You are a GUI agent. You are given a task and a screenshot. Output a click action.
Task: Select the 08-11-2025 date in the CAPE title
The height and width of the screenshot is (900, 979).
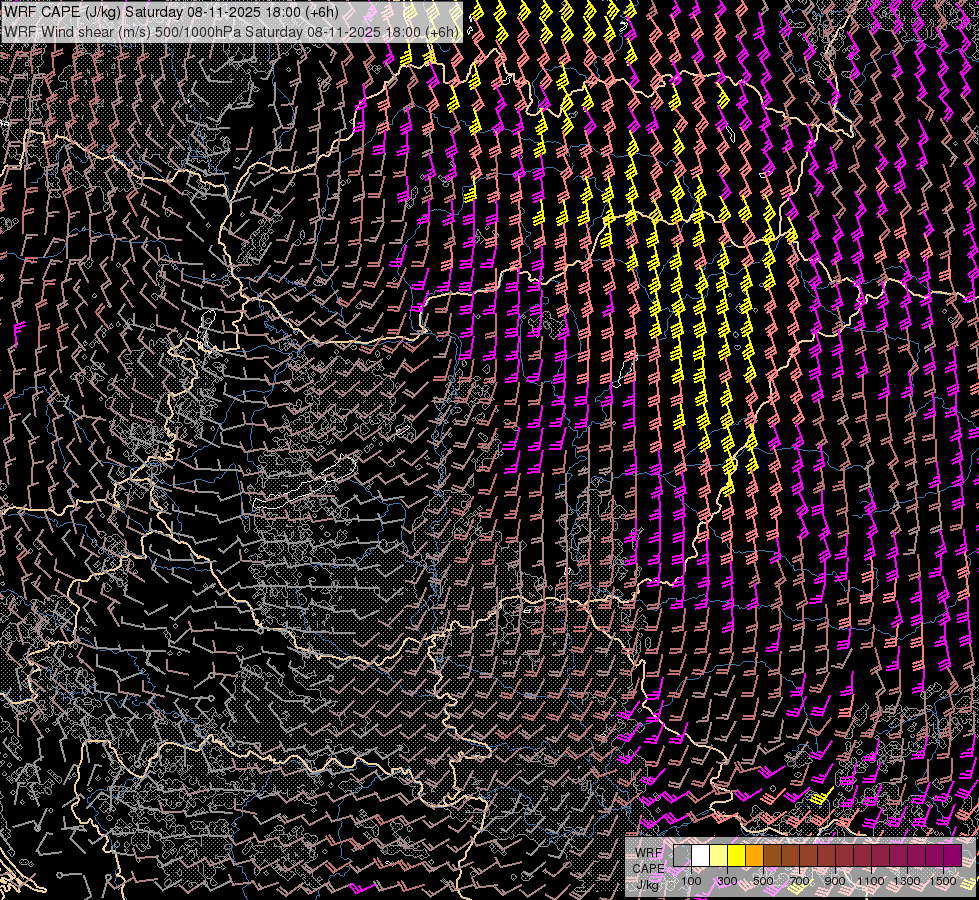point(222,13)
